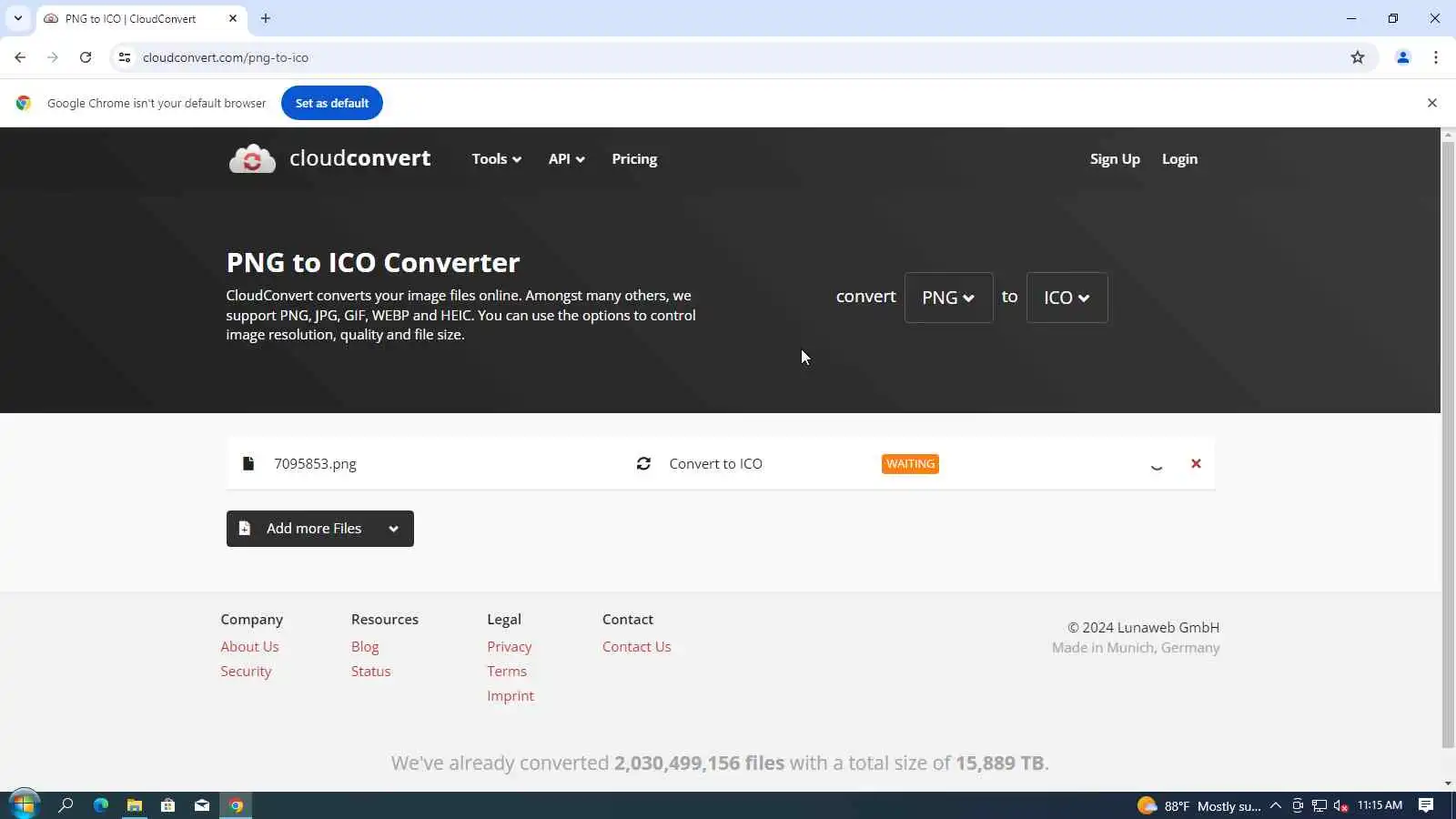Viewport: 1456px width, 819px height.
Task: Open the Status link
Action: [370, 672]
